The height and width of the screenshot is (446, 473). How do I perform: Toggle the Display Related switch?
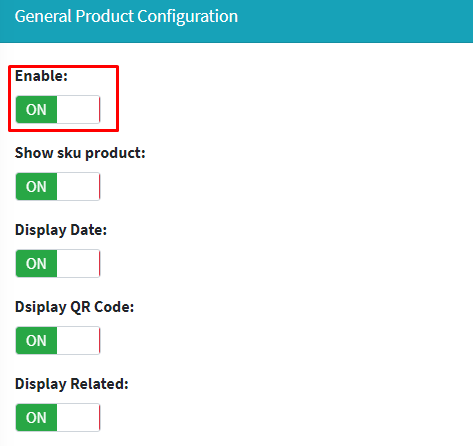[x=58, y=417]
